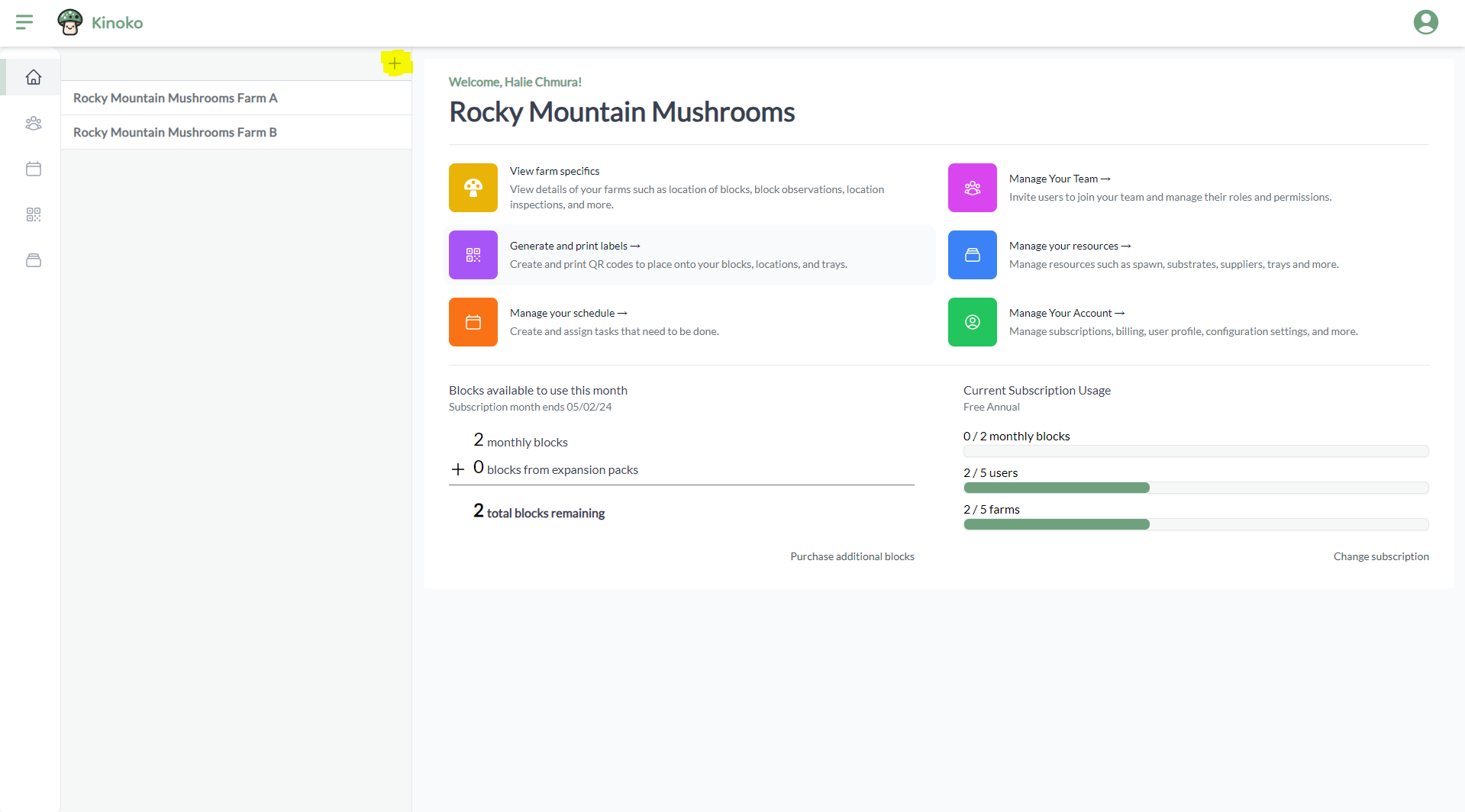1465x812 pixels.
Task: Click the Kinoko mushroom logo
Action: pos(70,22)
